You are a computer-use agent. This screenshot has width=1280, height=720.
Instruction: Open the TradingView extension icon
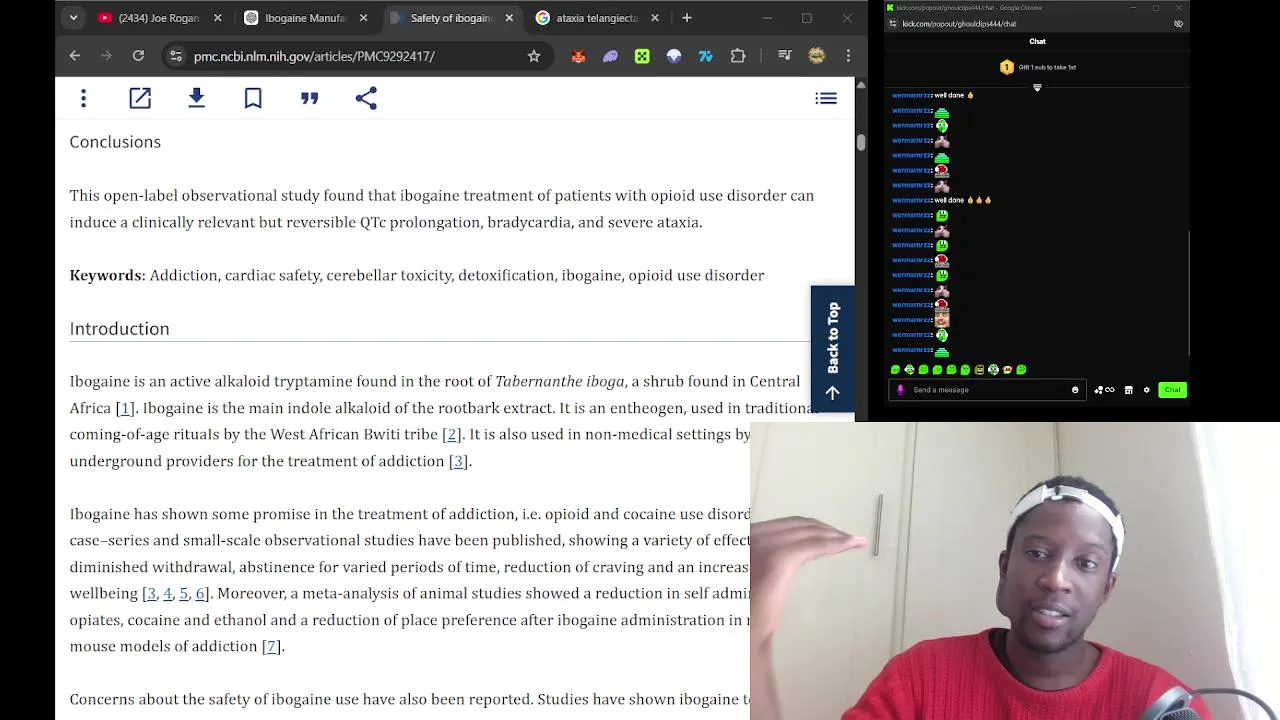tap(706, 56)
